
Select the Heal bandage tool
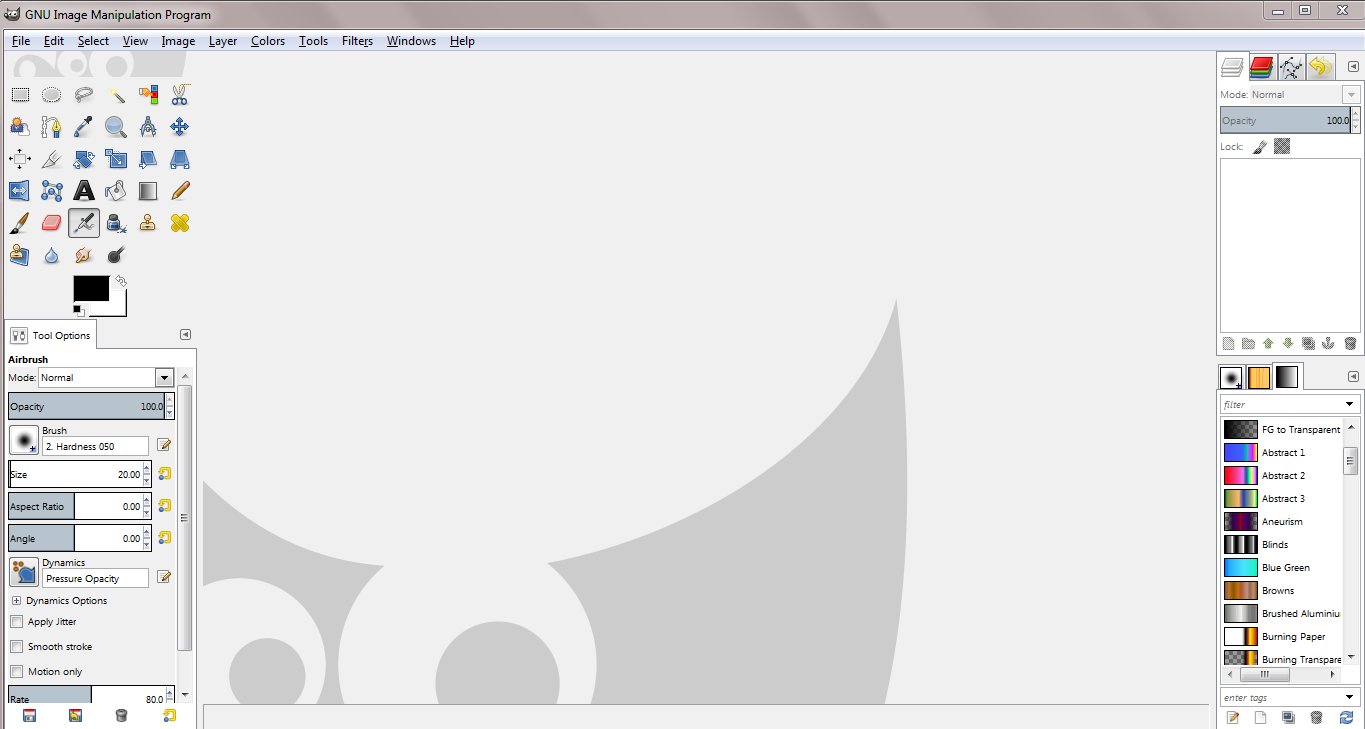pyautogui.click(x=180, y=223)
